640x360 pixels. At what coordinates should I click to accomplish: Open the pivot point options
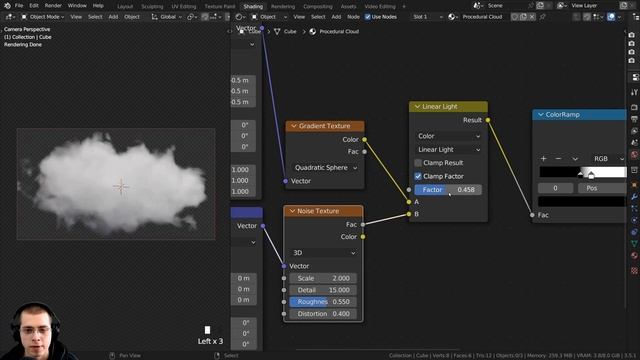coord(191,17)
